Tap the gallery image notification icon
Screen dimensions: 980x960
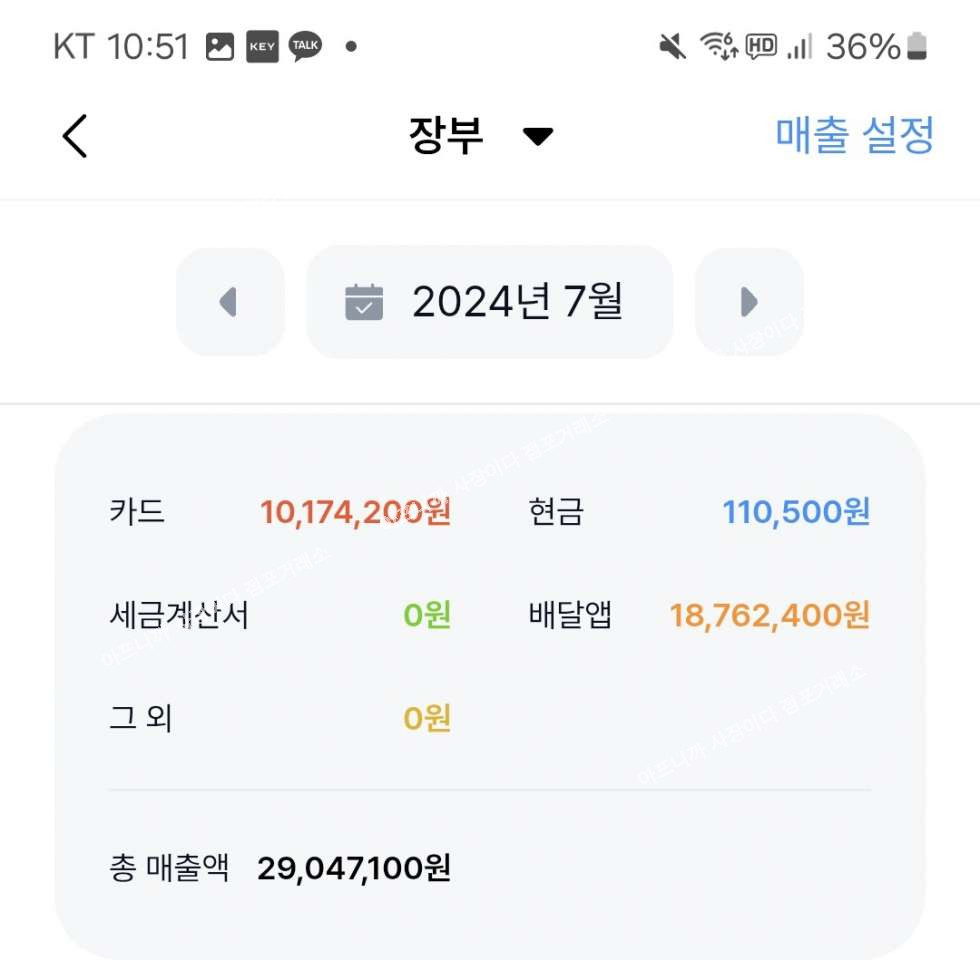[x=220, y=47]
